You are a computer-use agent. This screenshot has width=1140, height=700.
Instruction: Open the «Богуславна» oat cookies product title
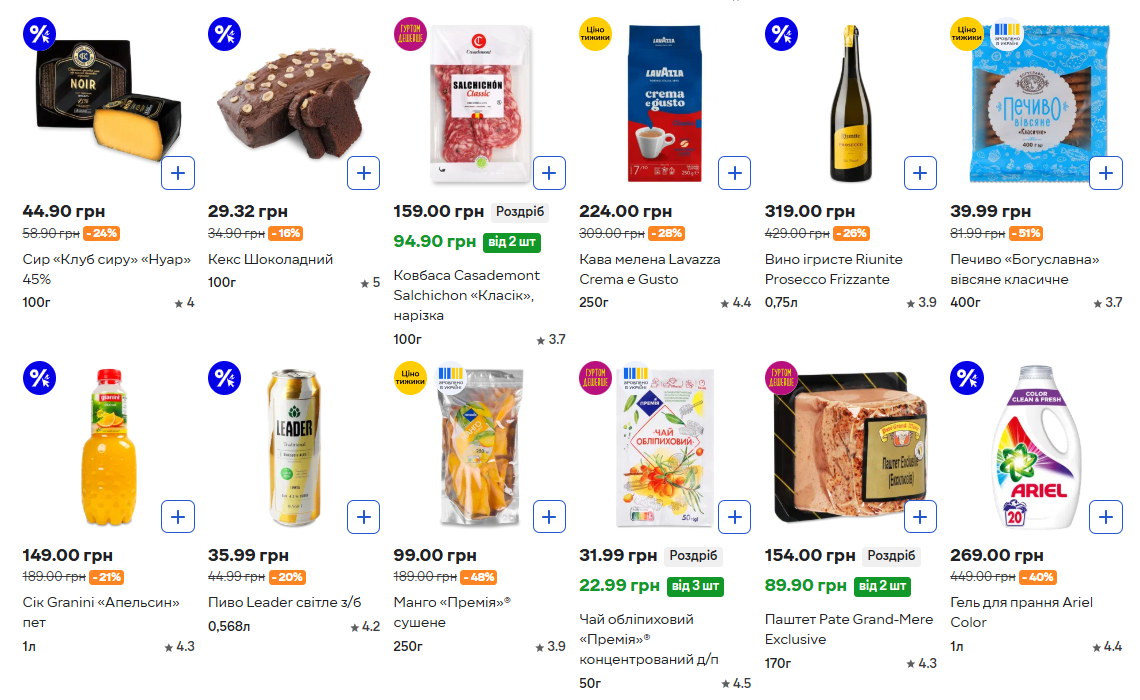(1025, 269)
